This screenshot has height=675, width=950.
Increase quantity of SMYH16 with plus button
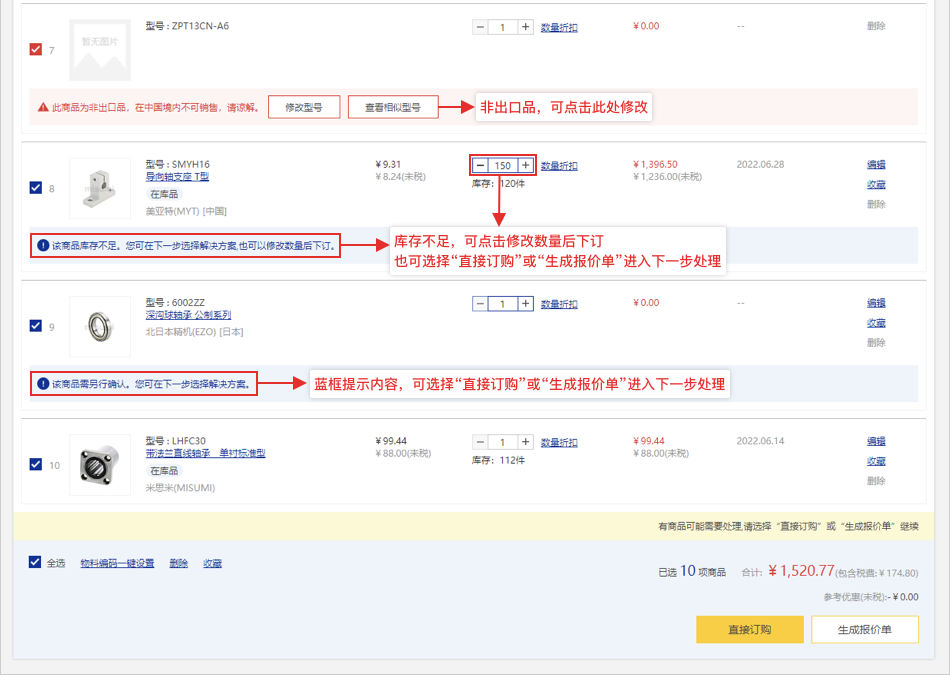coord(526,165)
